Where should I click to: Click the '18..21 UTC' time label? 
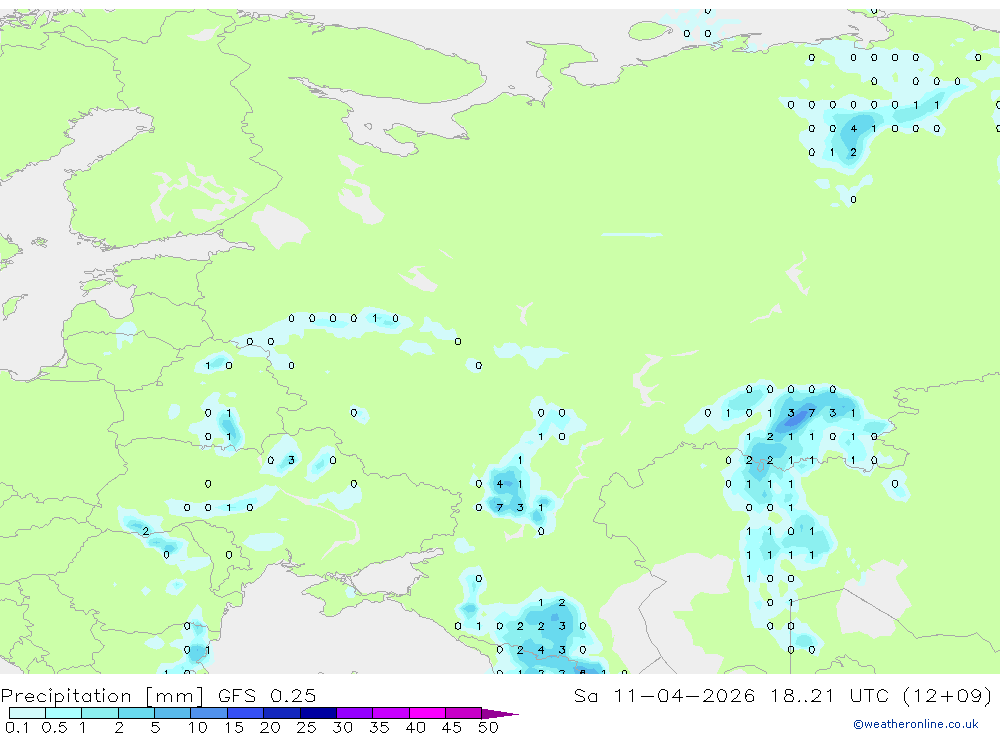coord(829,695)
